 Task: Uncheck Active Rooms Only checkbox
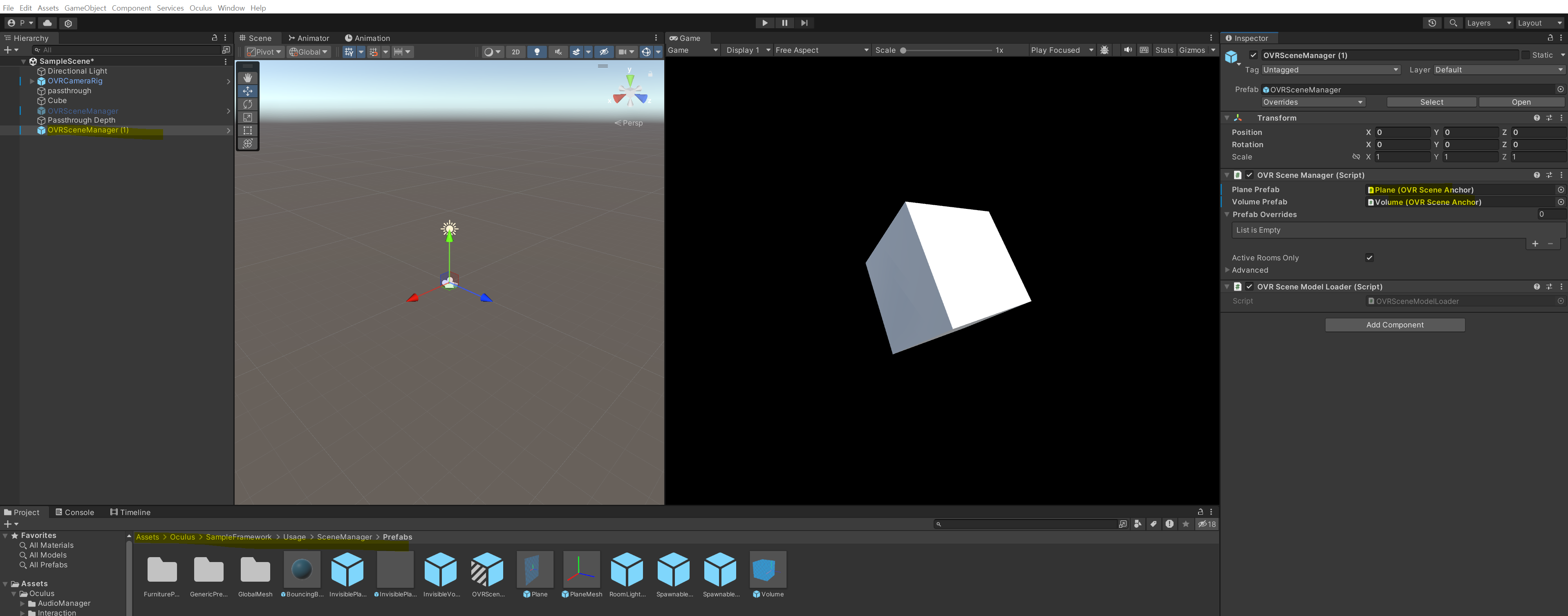(x=1369, y=258)
